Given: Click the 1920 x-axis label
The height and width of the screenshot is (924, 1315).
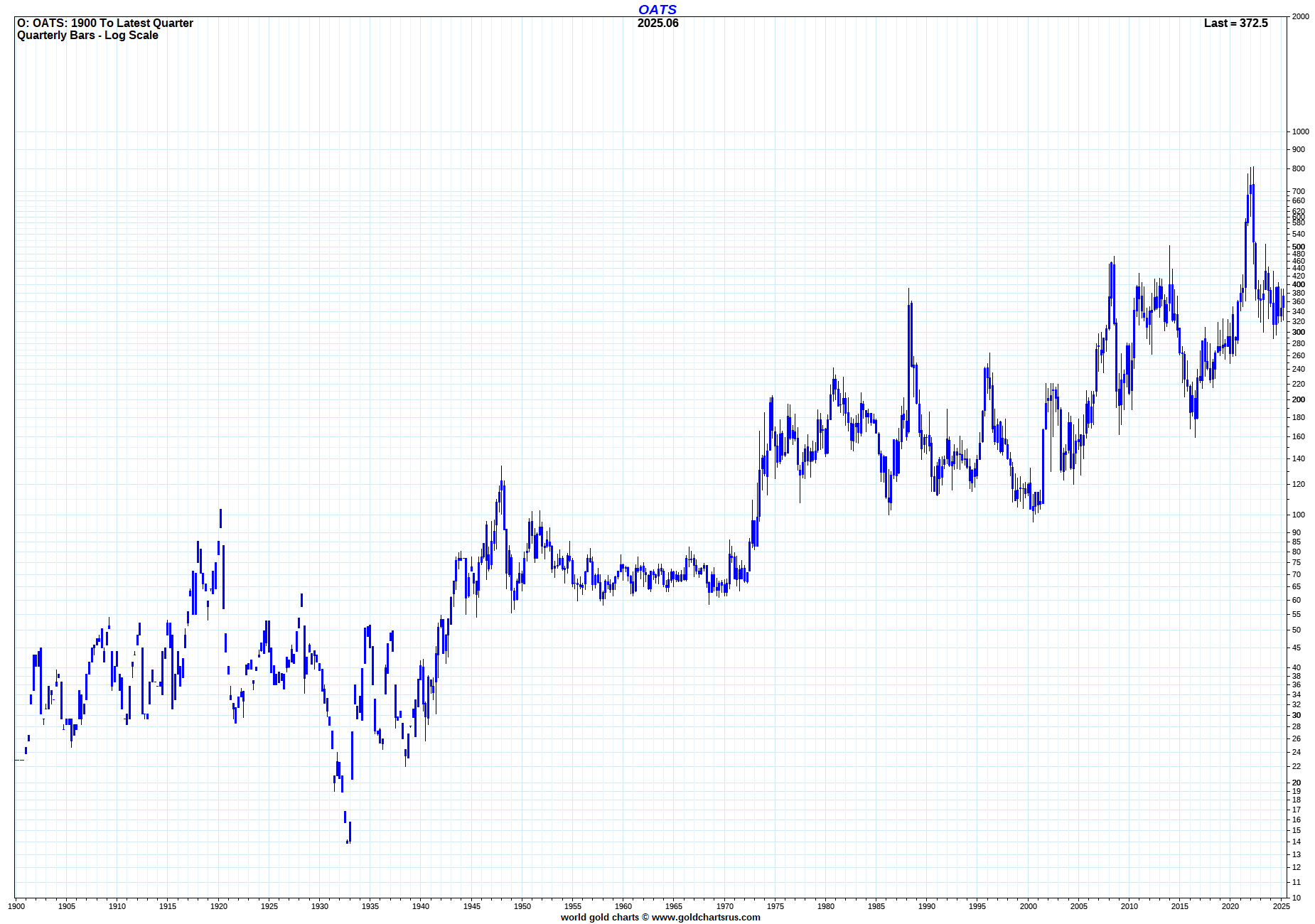Looking at the screenshot, I should pos(219,906).
